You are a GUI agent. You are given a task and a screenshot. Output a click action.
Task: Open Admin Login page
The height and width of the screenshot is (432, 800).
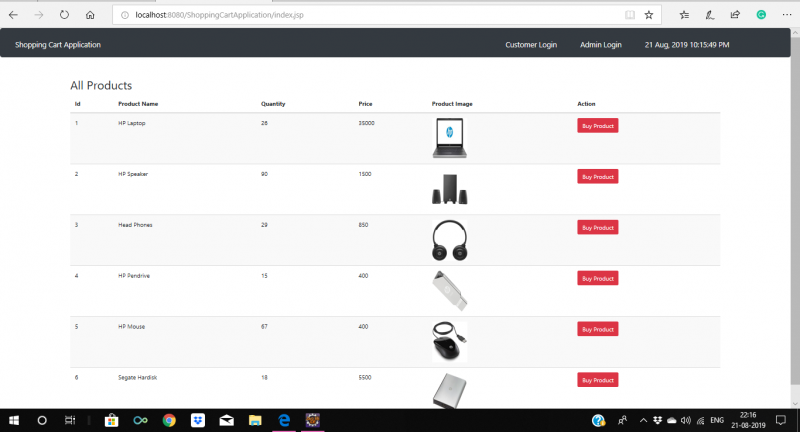tap(601, 45)
